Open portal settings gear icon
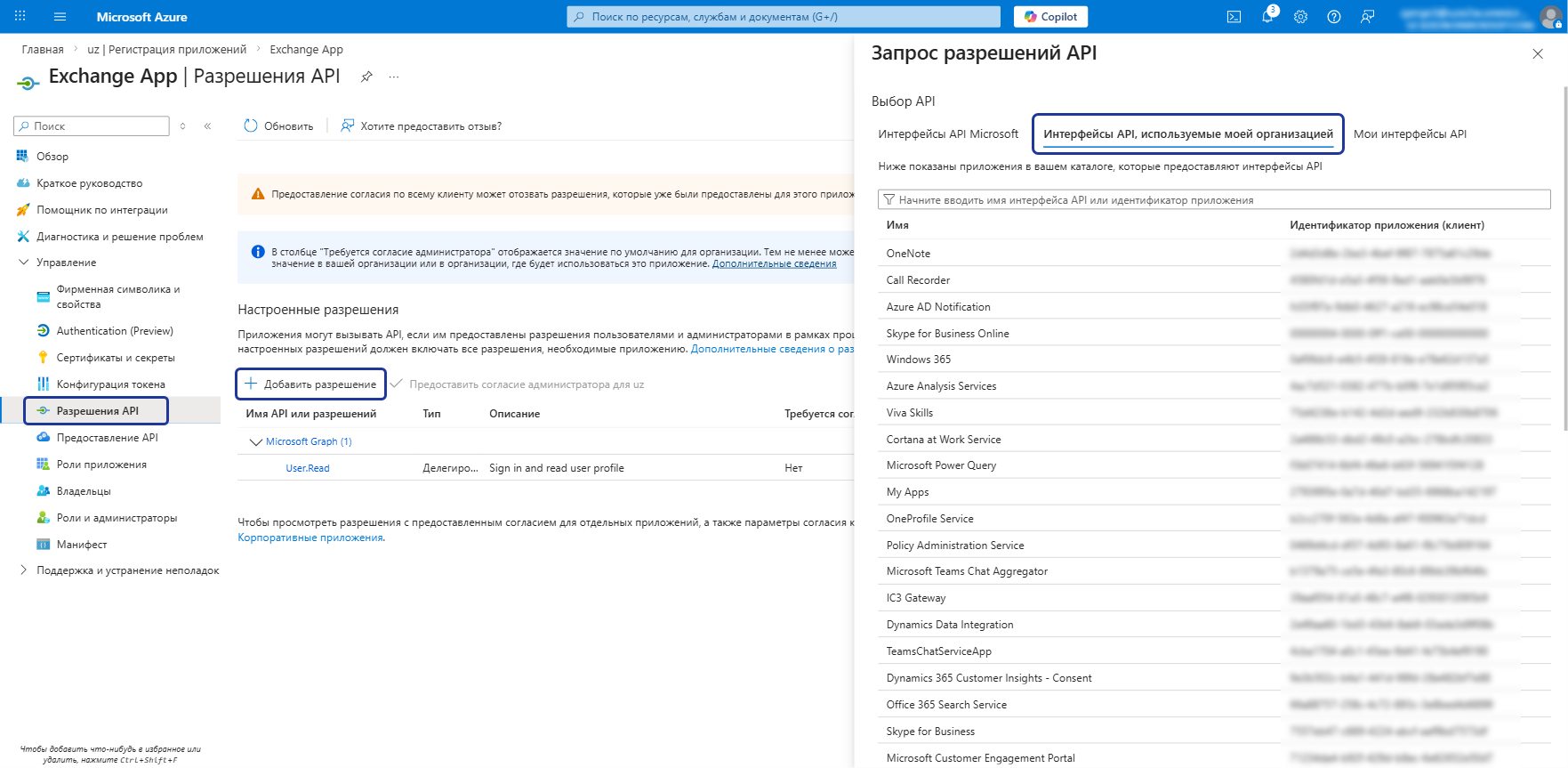Viewport: 1568px width, 768px height. click(1300, 17)
